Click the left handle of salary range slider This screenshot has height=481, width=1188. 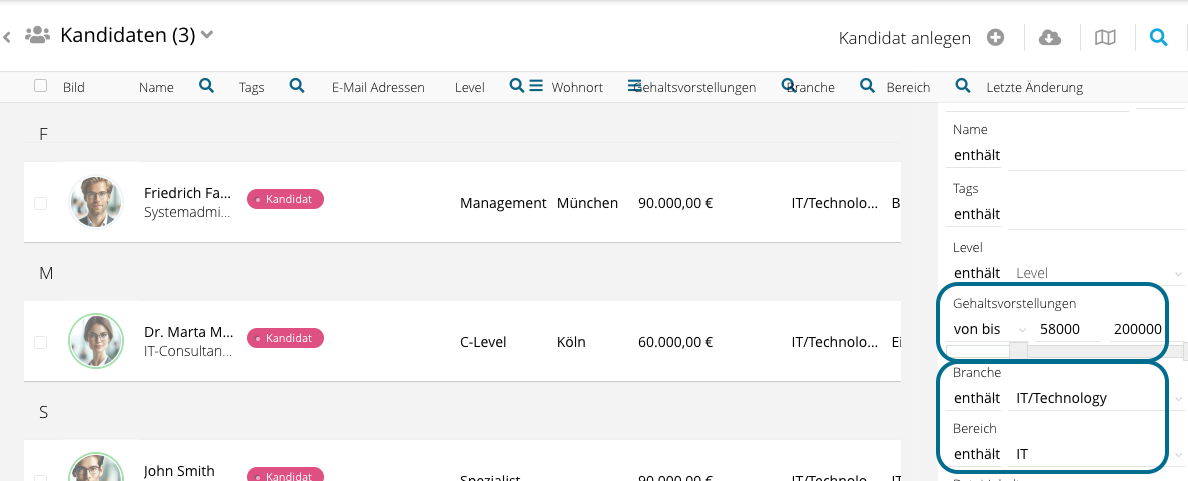(1018, 351)
